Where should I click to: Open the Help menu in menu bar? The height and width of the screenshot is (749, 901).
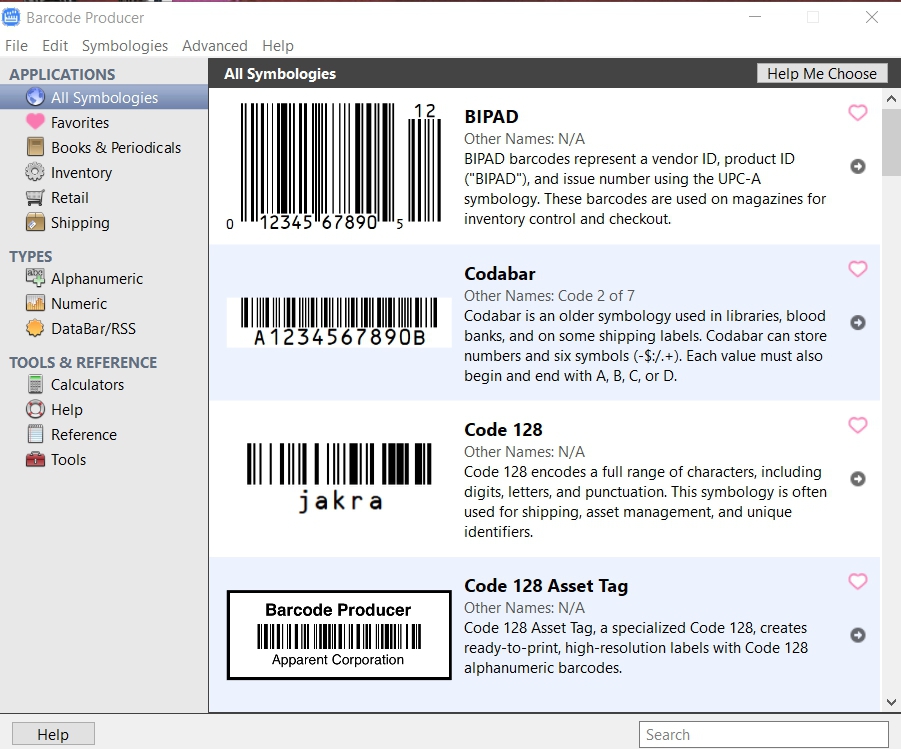point(278,45)
